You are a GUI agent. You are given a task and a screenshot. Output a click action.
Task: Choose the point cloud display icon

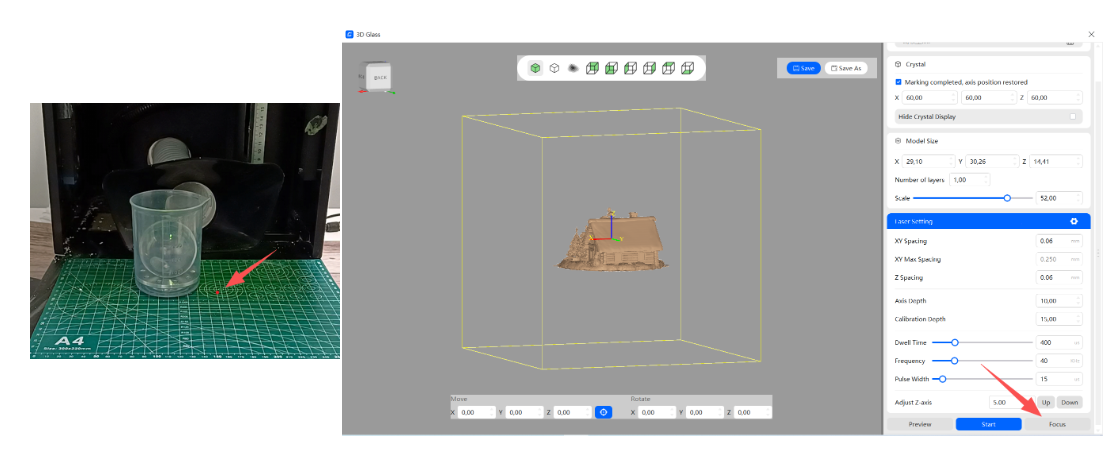[x=573, y=68]
